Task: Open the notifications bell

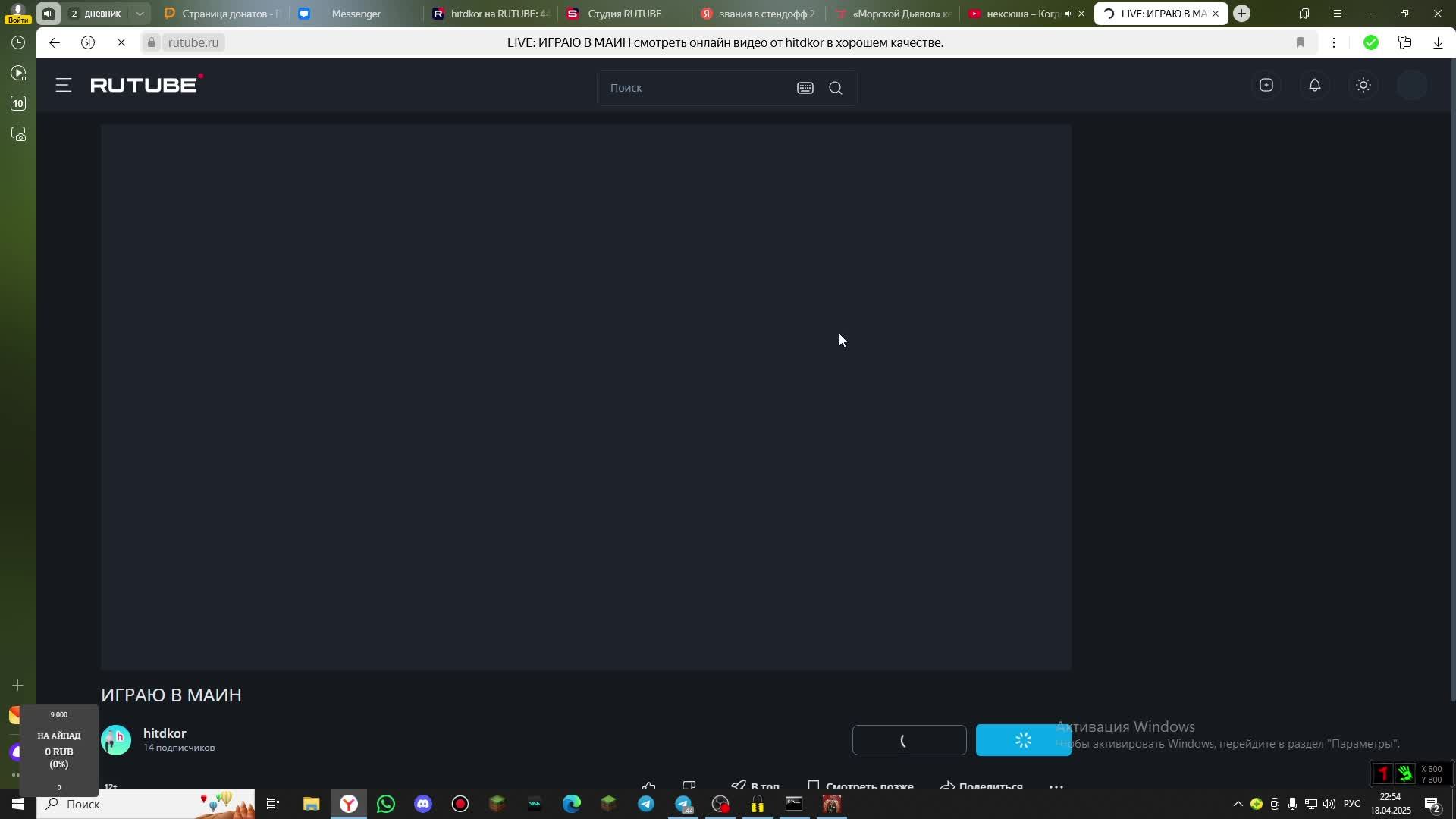Action: click(1314, 86)
